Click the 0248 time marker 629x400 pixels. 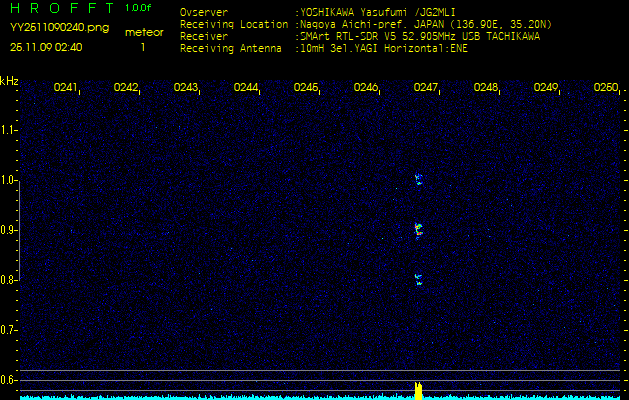click(x=486, y=87)
